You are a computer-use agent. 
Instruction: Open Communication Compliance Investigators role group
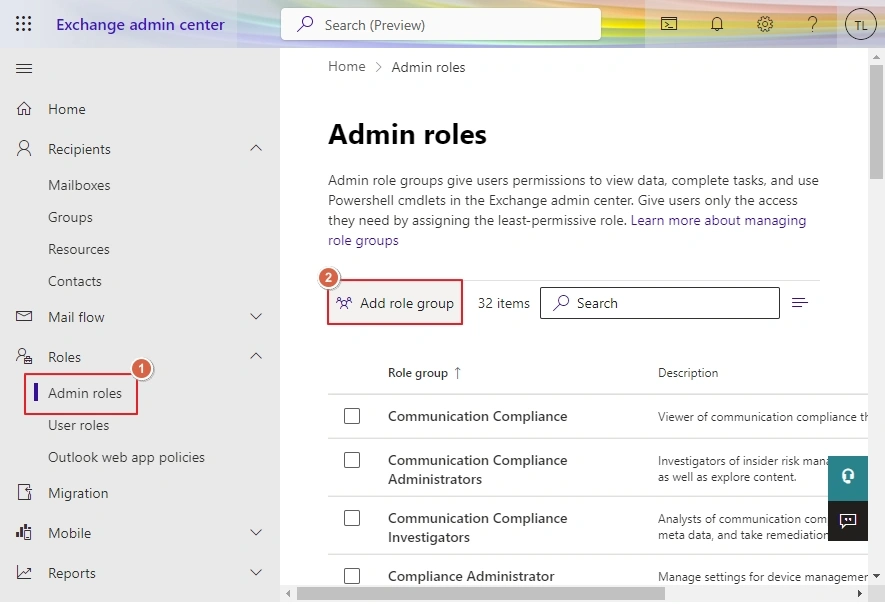point(477,527)
